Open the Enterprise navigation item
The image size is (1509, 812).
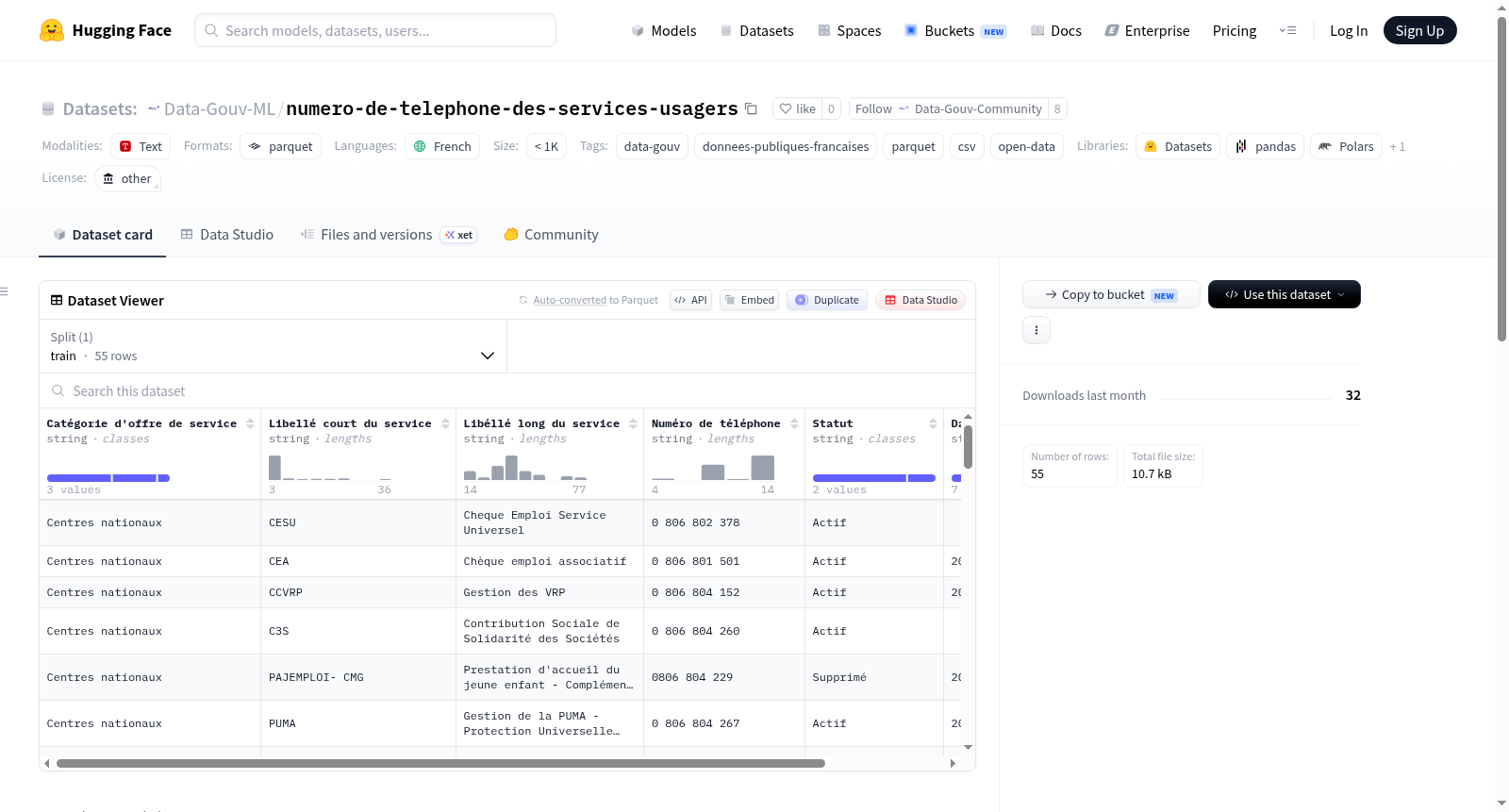1147,30
